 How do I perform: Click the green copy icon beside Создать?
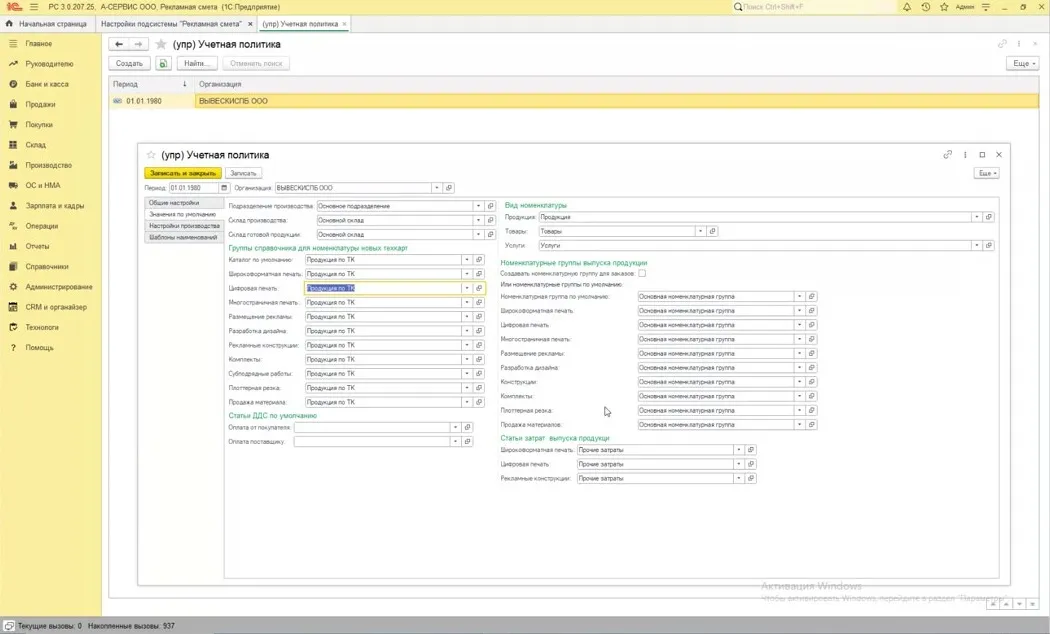coord(163,64)
